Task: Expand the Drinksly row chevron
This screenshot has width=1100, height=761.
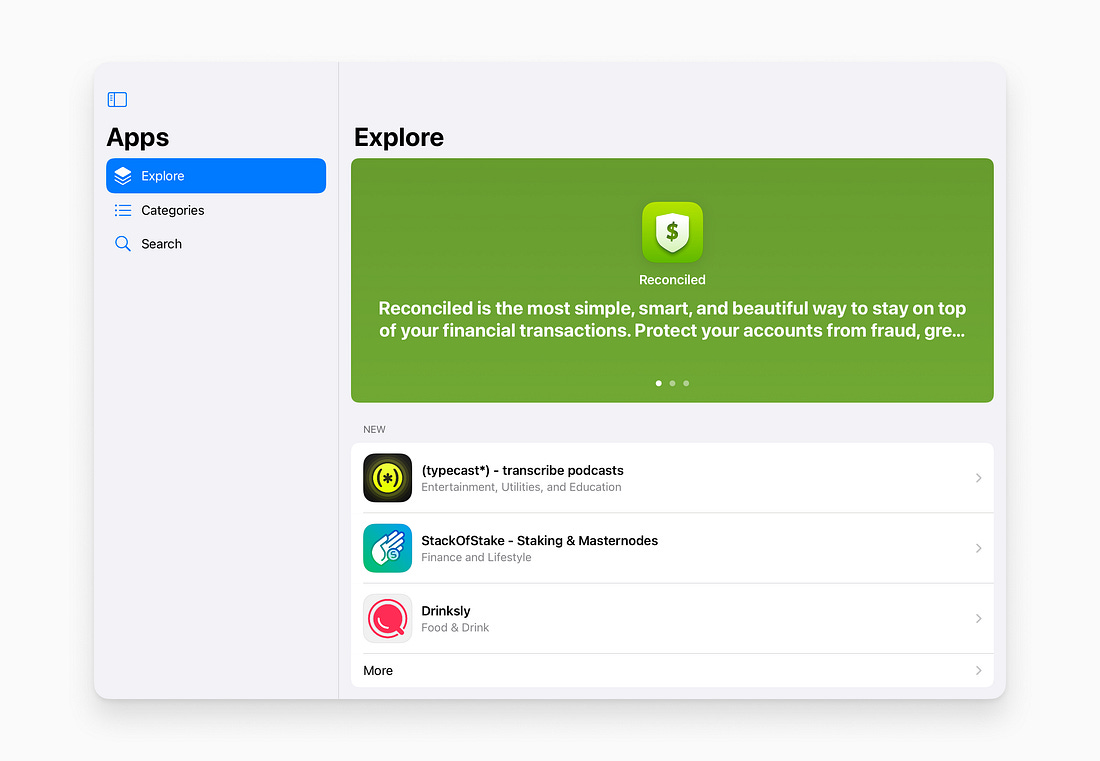Action: coord(978,619)
